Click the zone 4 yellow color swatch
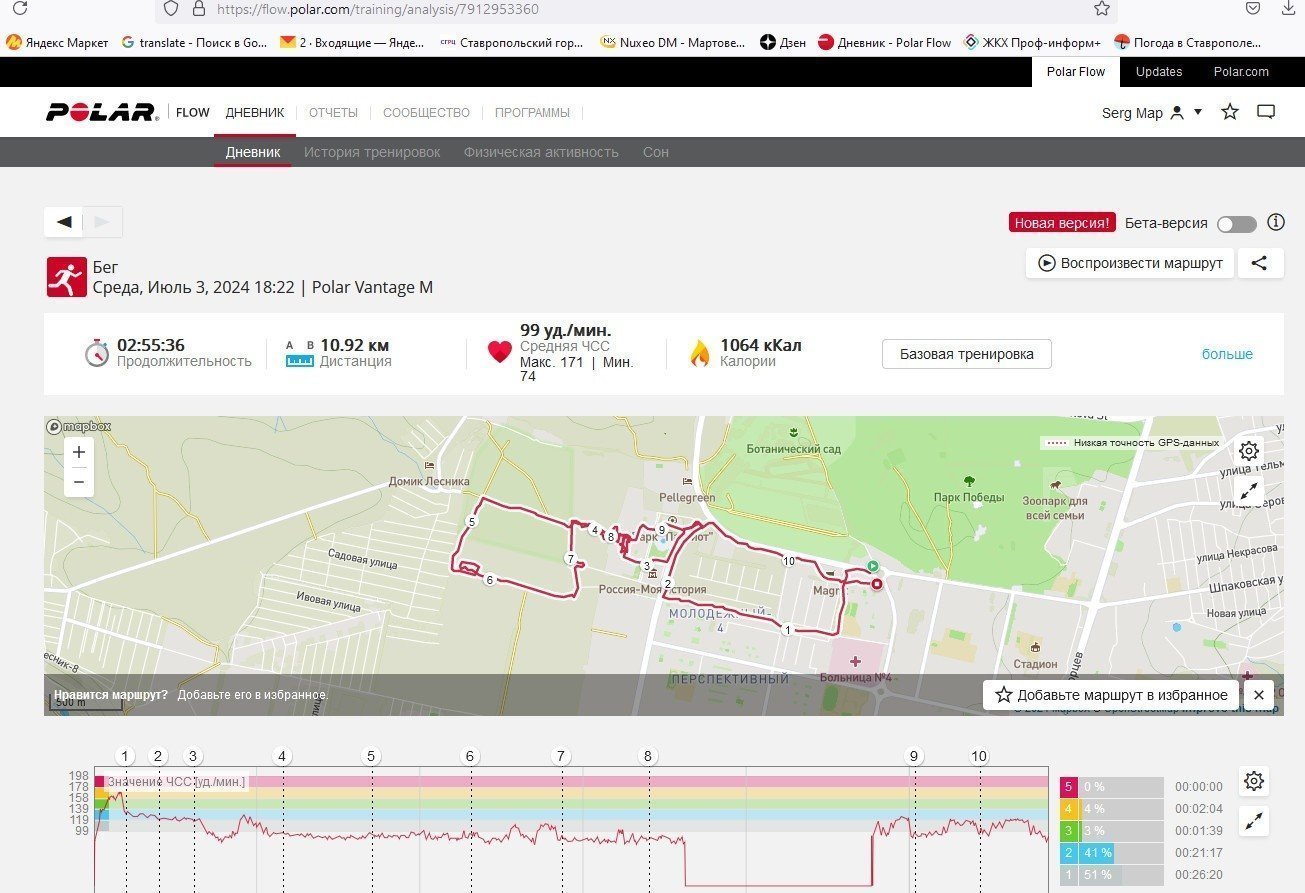This screenshot has width=1305, height=893. 1069,809
